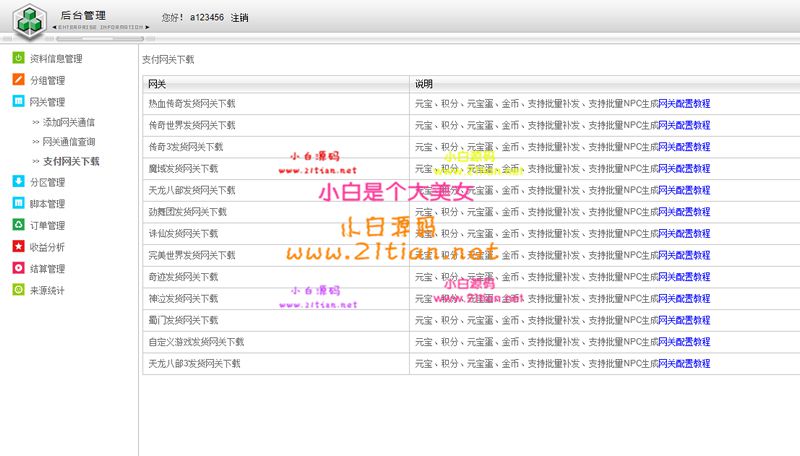The width and height of the screenshot is (800, 456).
Task: Click the blue icon beside 脚本管理
Action: coord(18,204)
